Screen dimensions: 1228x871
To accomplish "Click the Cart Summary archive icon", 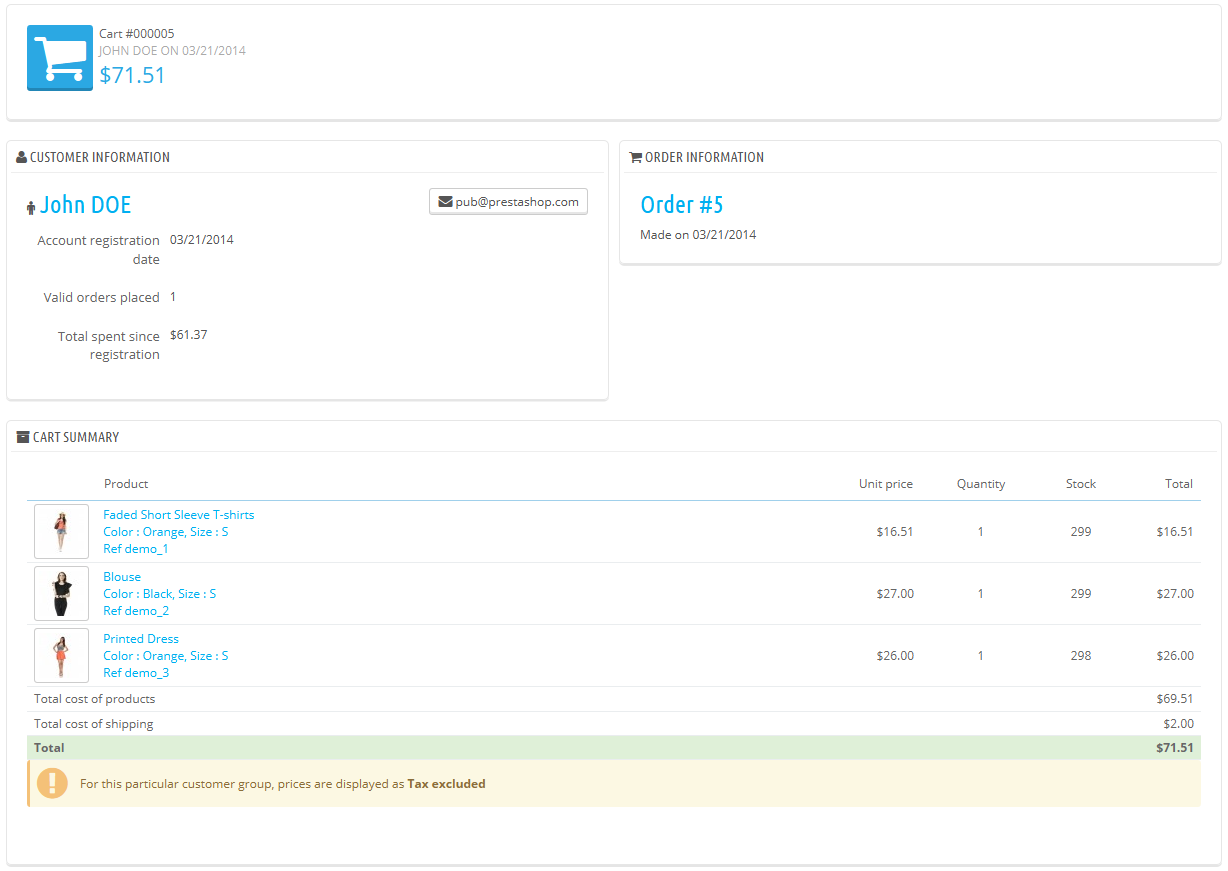I will click(x=23, y=437).
